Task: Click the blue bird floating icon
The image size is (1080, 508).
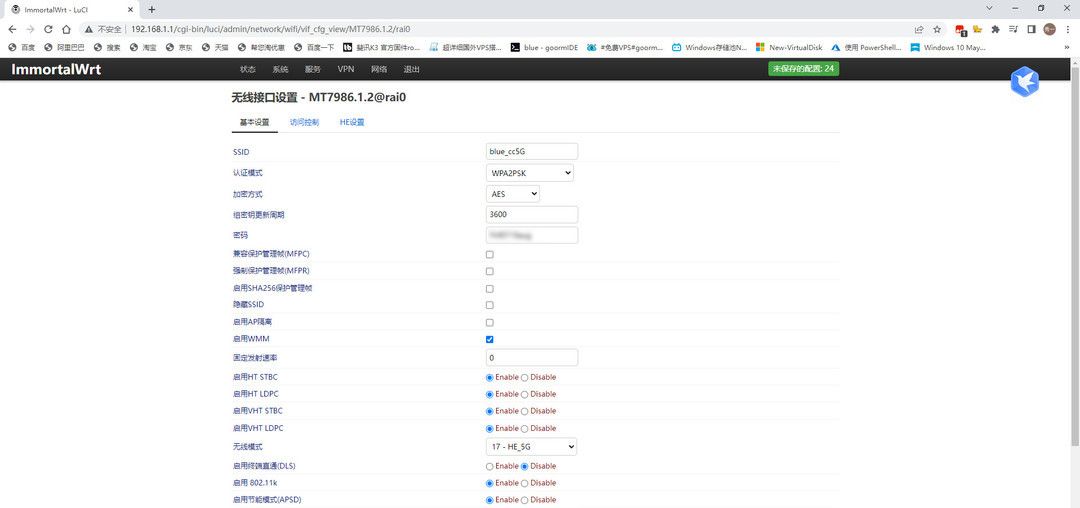Action: click(1025, 82)
